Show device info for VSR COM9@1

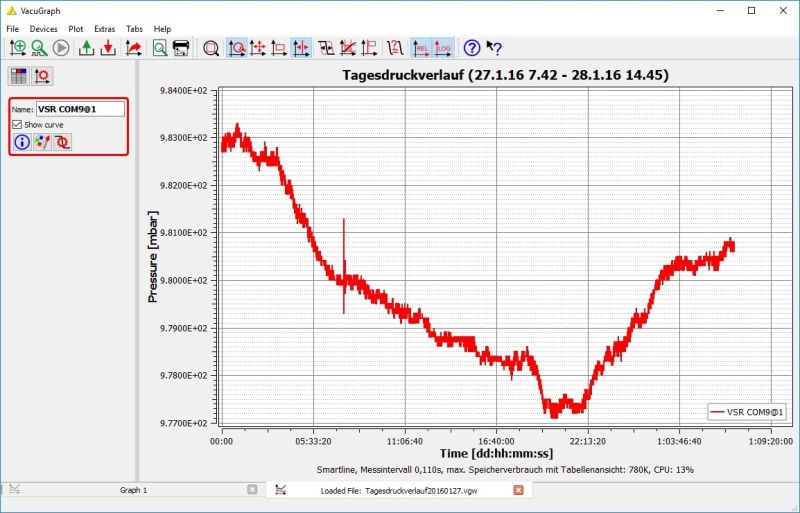22,142
